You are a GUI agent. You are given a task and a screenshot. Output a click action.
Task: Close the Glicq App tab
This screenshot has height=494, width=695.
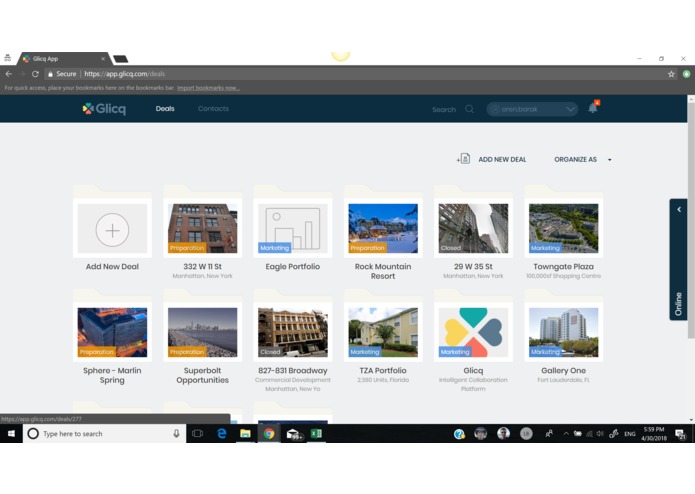coord(103,58)
